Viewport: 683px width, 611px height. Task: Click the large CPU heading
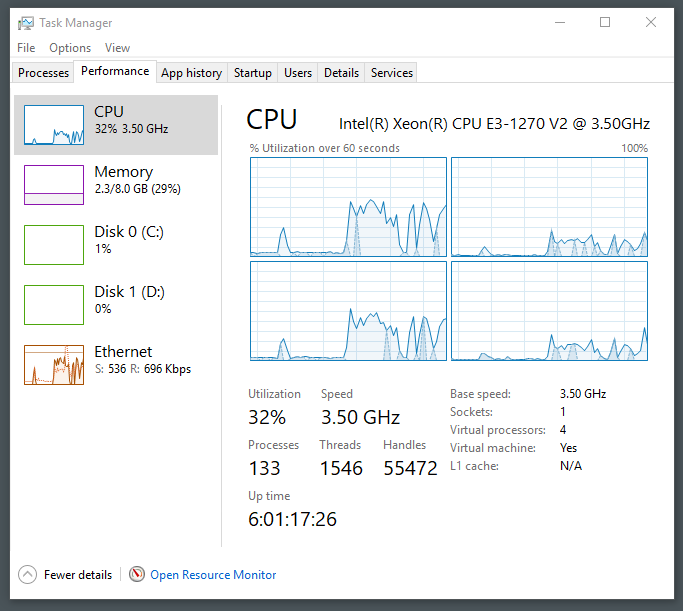[x=272, y=119]
